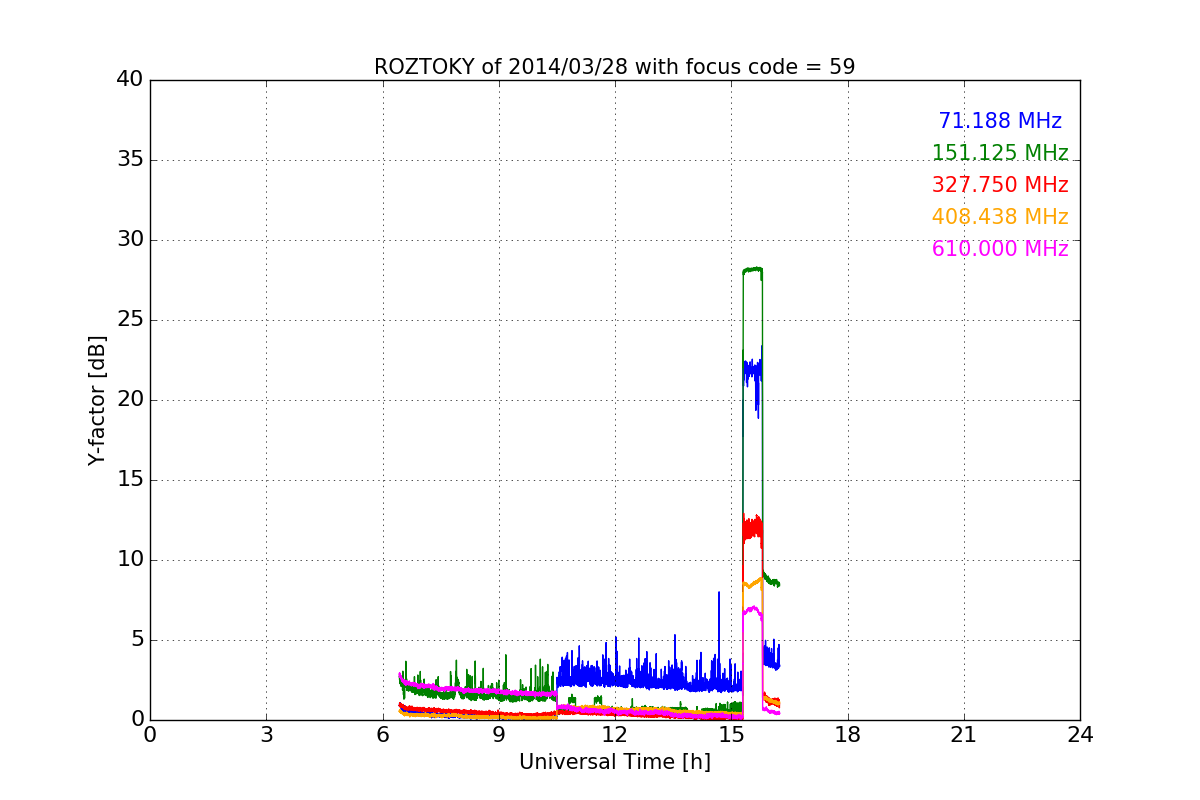Click x-axis tick label 3
Viewport: 1200px width, 800px height.
(x=266, y=735)
